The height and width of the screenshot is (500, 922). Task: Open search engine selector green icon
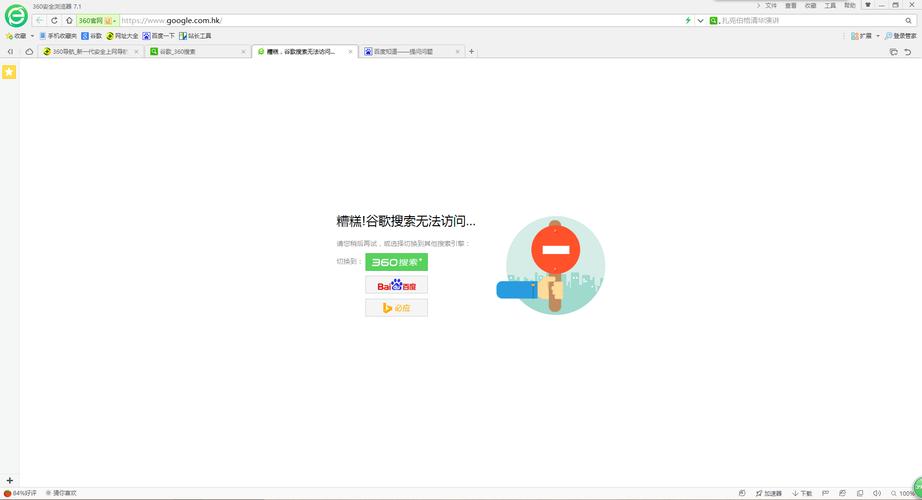coord(713,21)
